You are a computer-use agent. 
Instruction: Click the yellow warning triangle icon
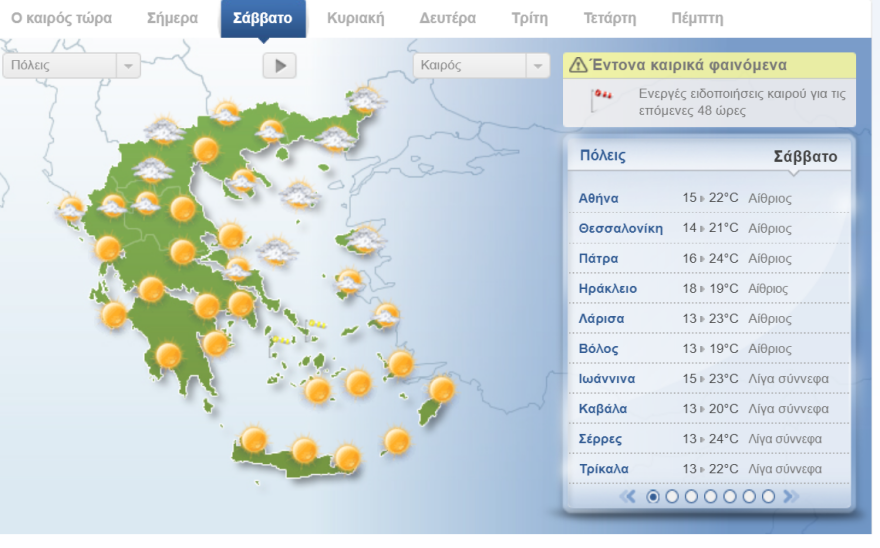[x=578, y=66]
